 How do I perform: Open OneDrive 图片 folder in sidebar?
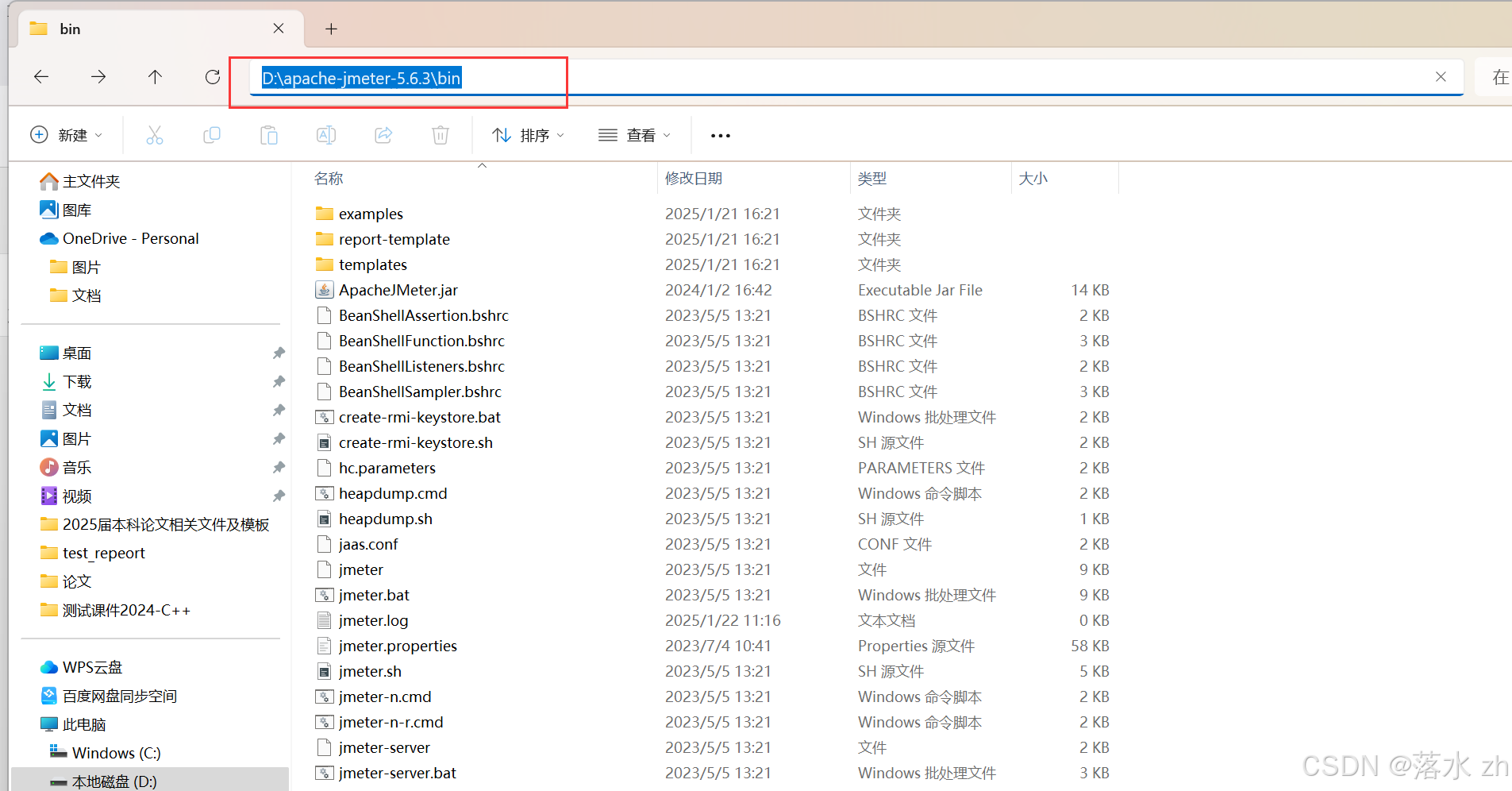(75, 268)
